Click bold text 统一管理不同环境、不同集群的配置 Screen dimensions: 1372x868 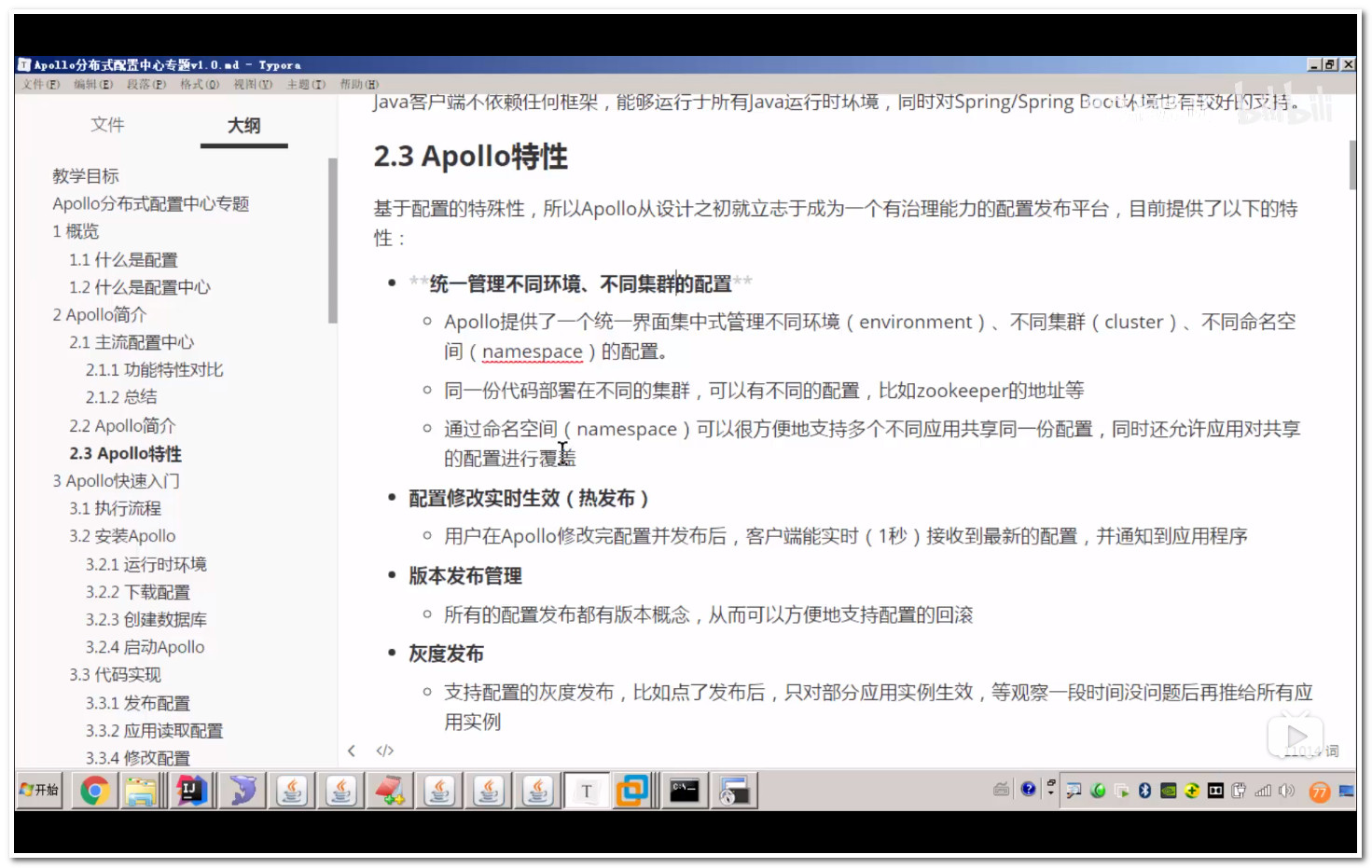[x=581, y=283]
